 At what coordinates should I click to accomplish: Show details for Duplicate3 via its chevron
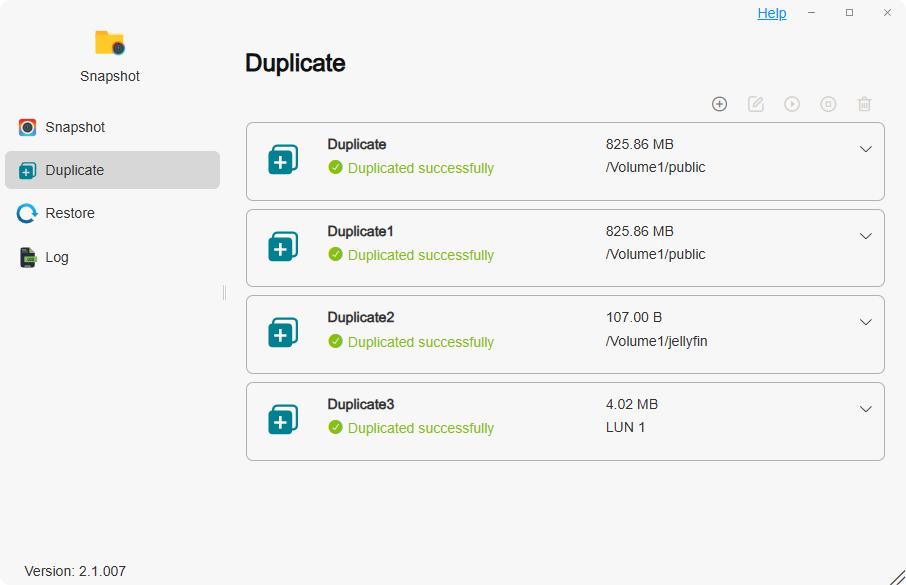coord(866,408)
